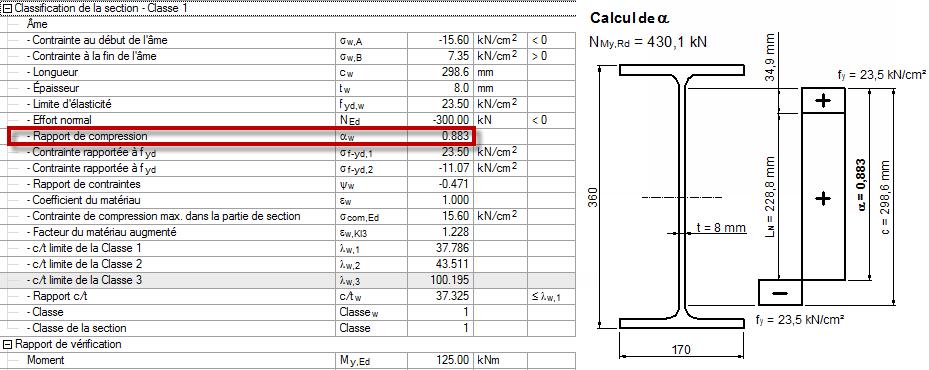Click the value -300.00 cell
Viewport: 929px width, 370px height.
(x=440, y=120)
